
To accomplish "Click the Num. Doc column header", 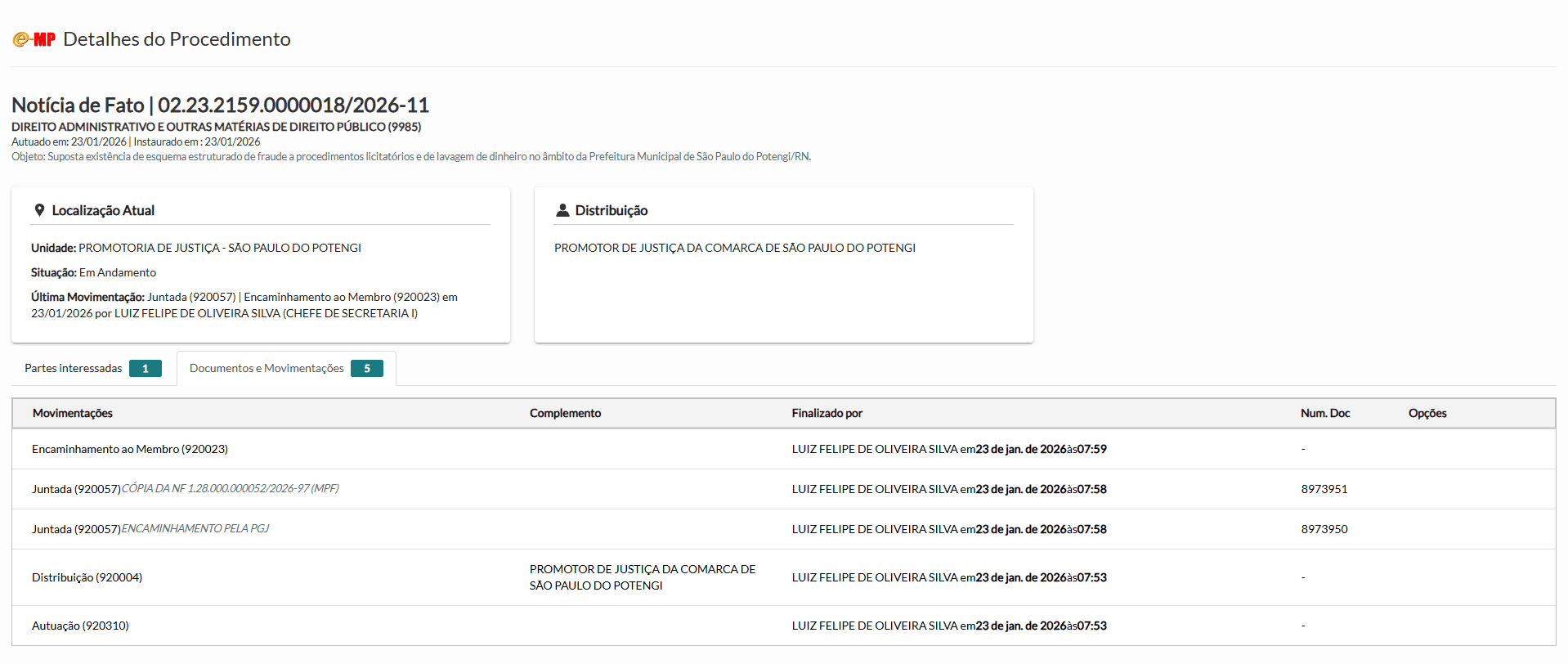I will [x=1325, y=414].
